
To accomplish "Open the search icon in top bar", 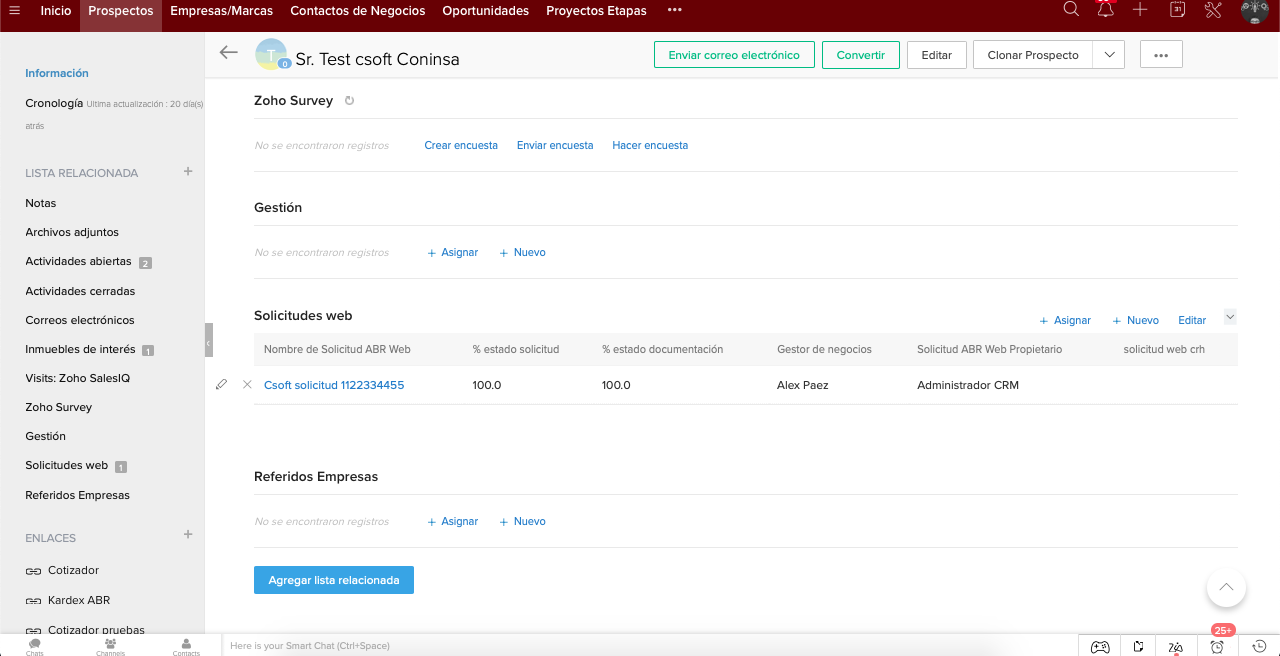I will tap(1071, 10).
